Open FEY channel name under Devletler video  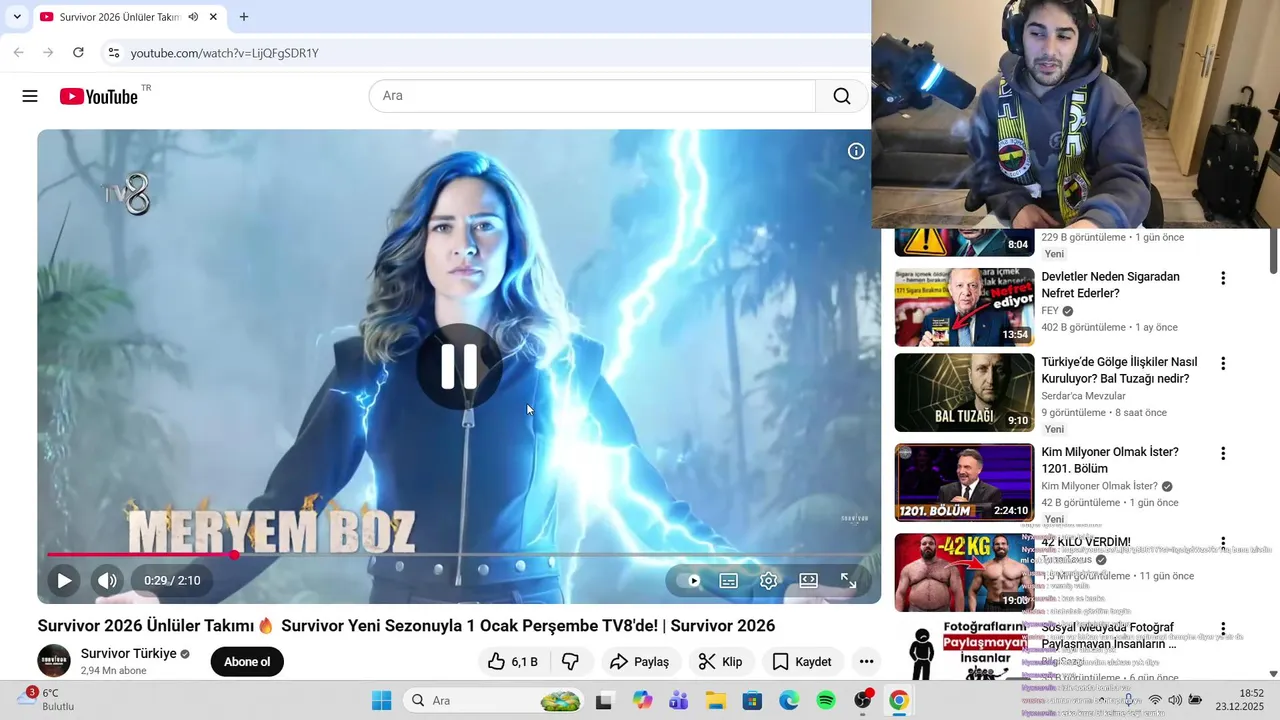1050,311
